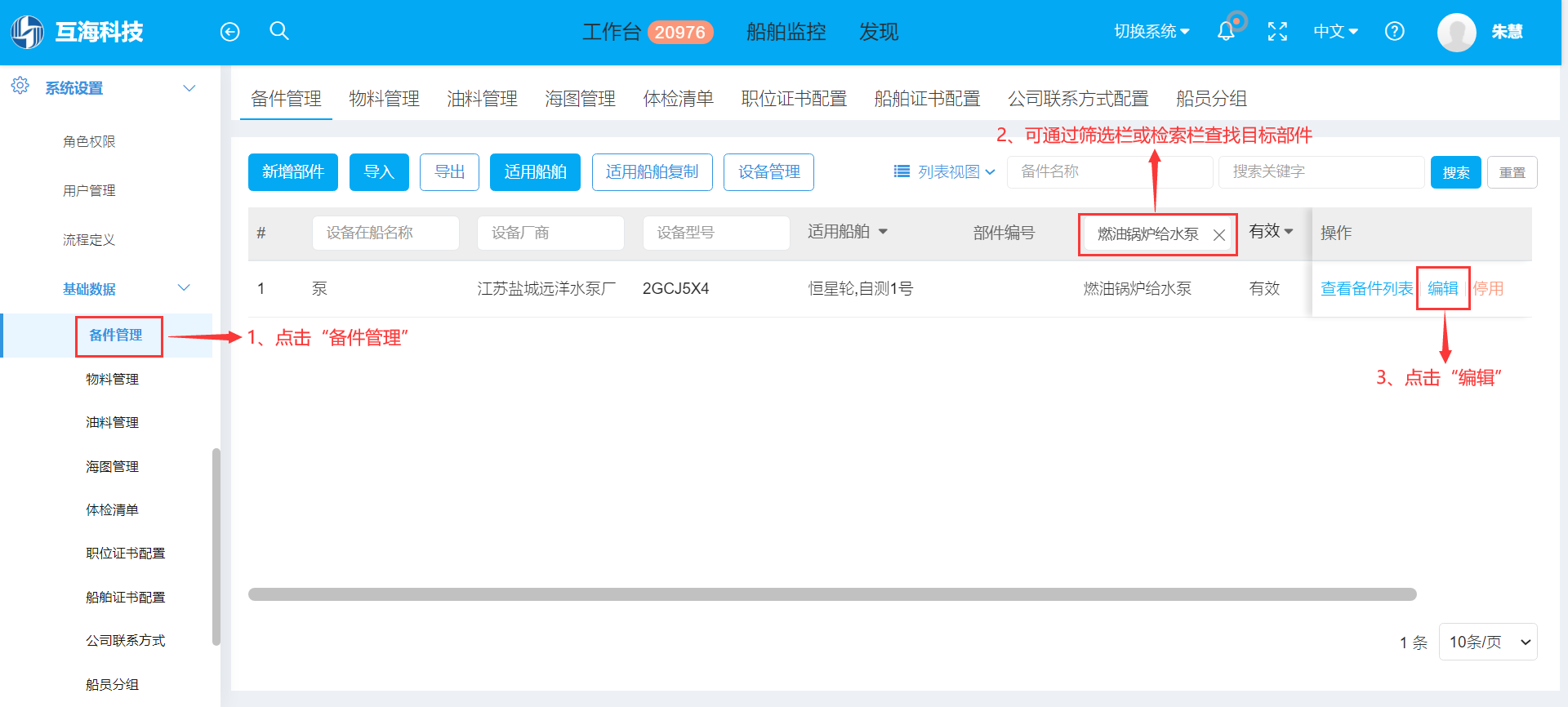Screen dimensions: 1568x707
Task: Open 查看备件列表 link for 泵 row
Action: pyautogui.click(x=1366, y=288)
